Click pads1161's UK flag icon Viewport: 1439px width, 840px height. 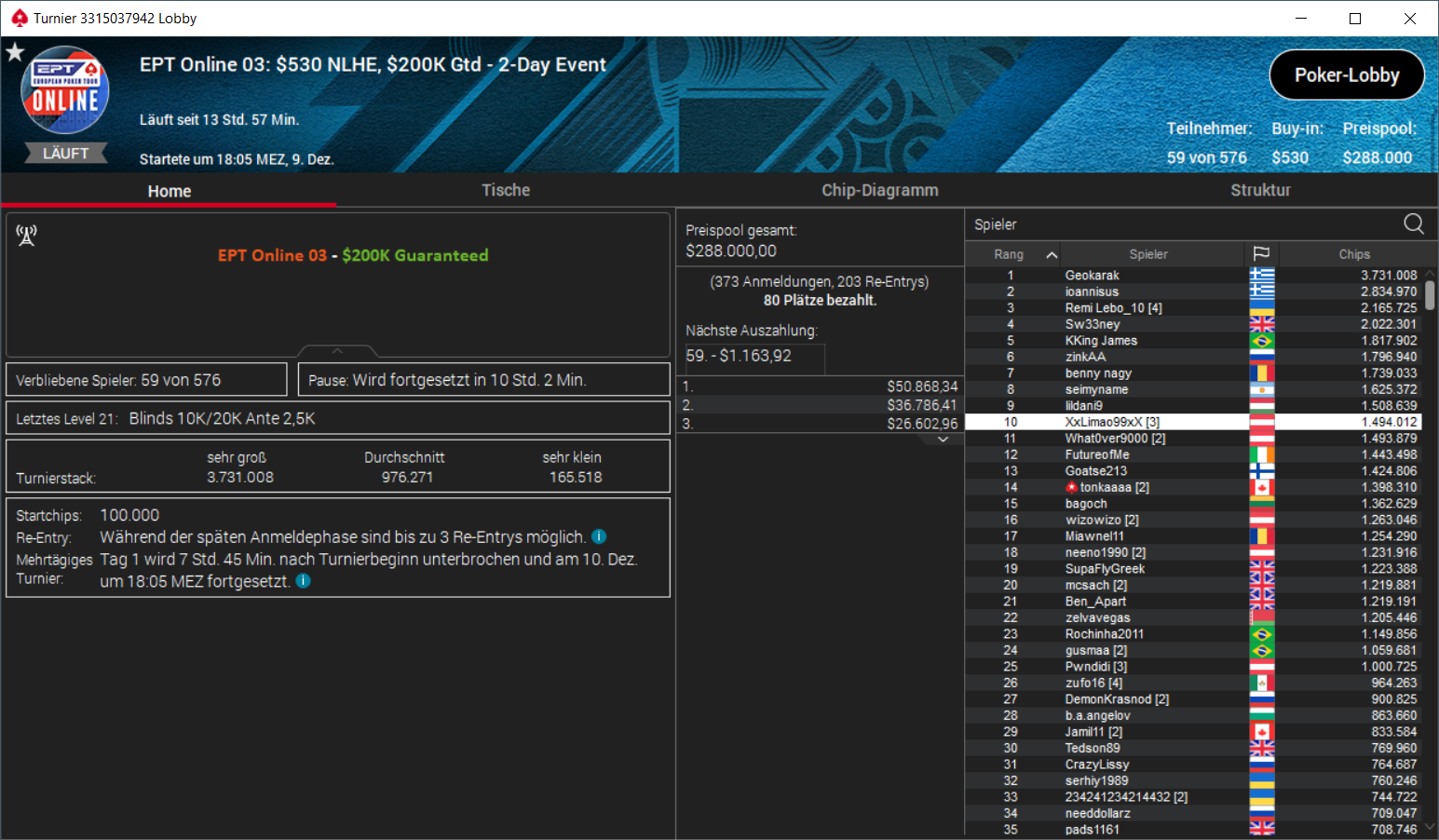[1262, 829]
